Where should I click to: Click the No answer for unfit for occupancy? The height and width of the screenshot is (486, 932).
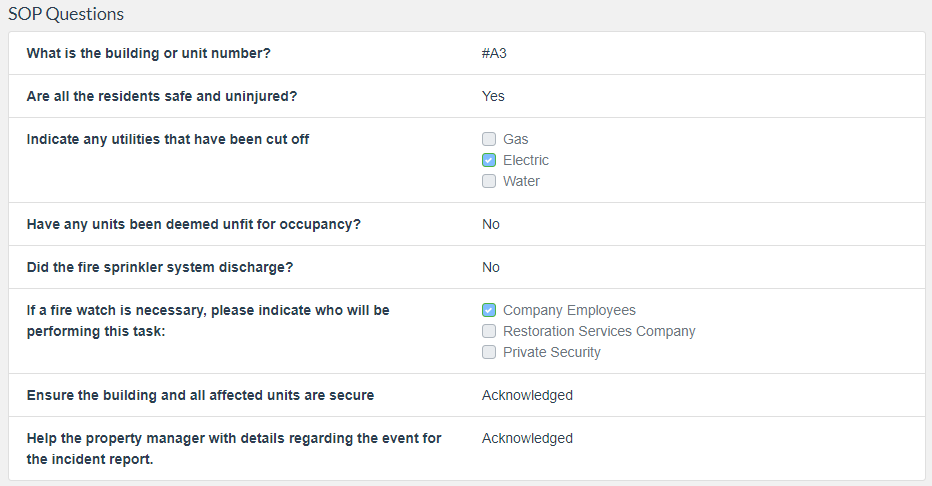coord(491,224)
